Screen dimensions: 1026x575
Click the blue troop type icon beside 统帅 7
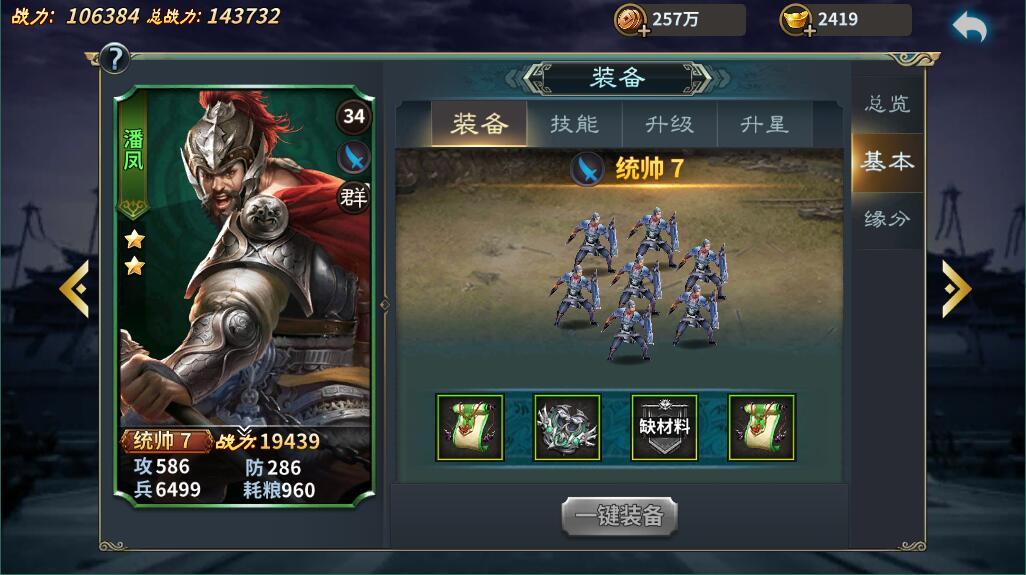tap(587, 169)
